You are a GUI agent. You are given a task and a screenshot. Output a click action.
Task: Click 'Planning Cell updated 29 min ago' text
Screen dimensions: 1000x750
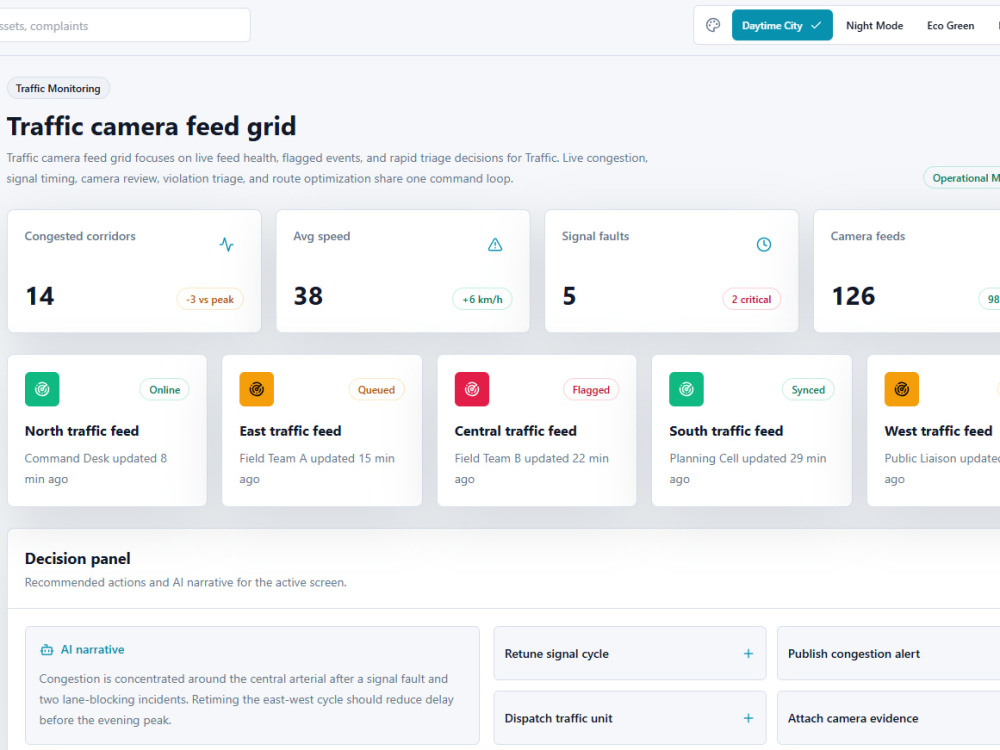747,469
